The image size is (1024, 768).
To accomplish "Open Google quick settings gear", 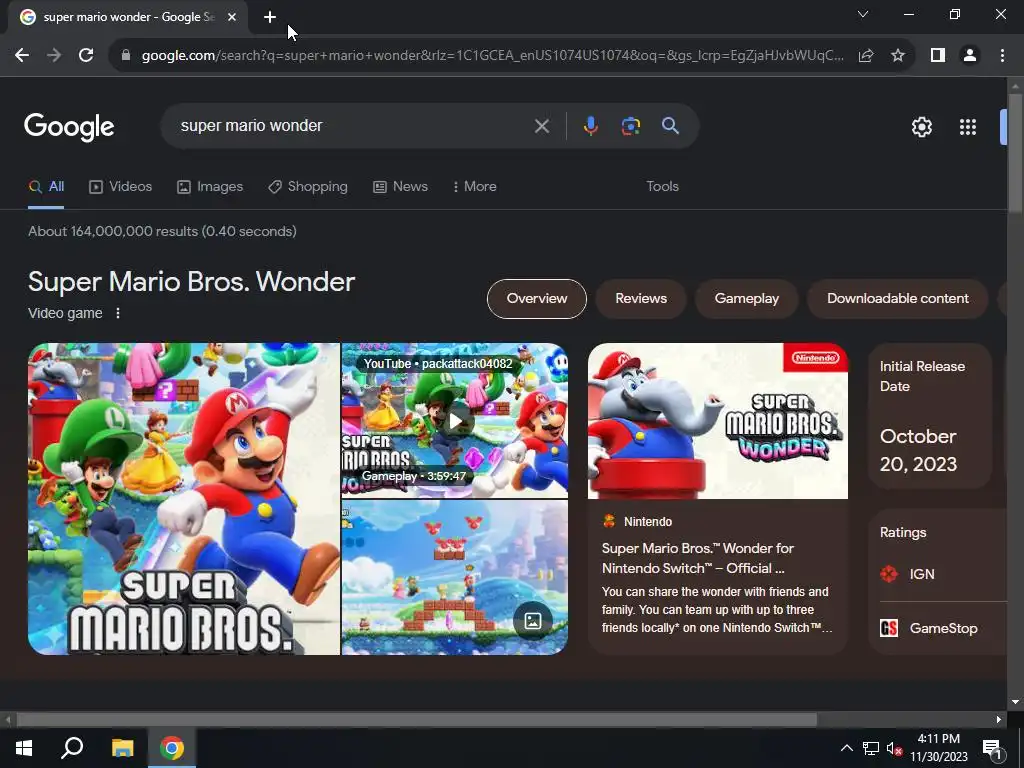I will coord(921,127).
